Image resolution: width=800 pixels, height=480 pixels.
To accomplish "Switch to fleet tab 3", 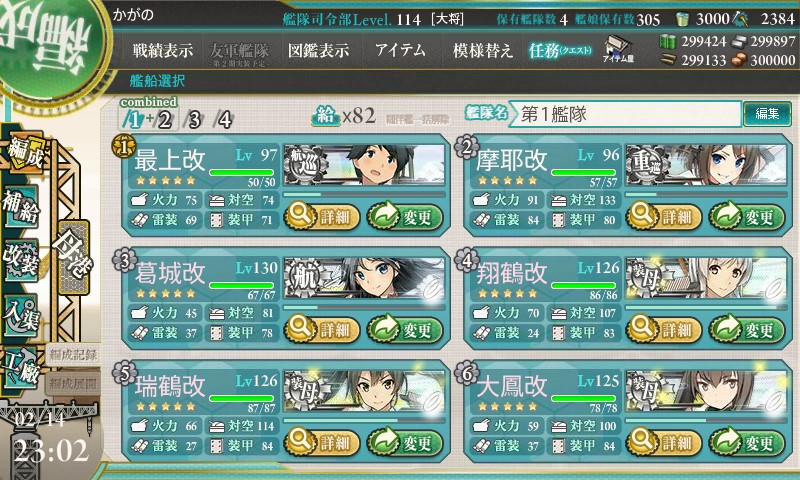I will [x=195, y=120].
